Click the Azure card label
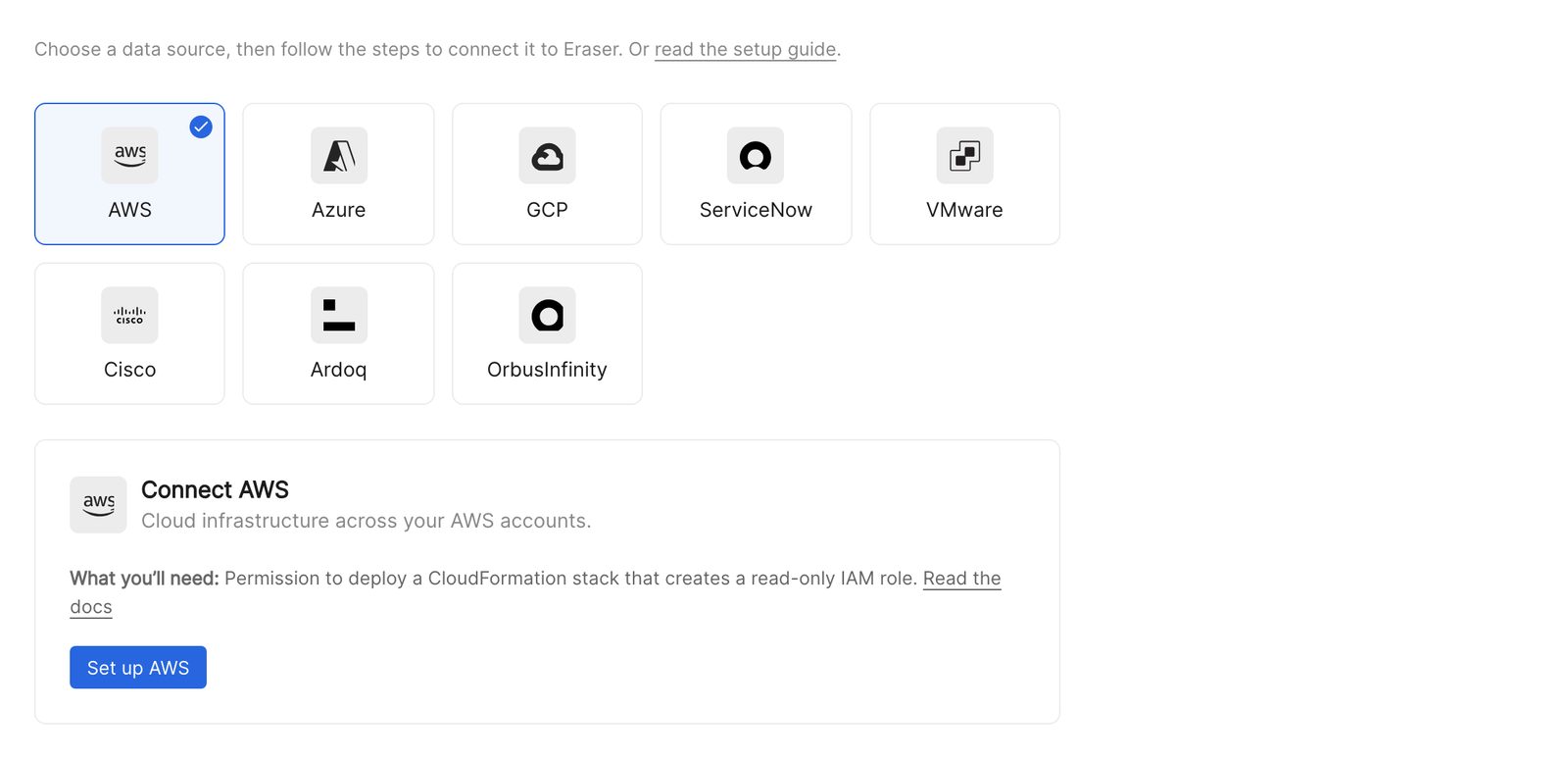 click(x=339, y=210)
